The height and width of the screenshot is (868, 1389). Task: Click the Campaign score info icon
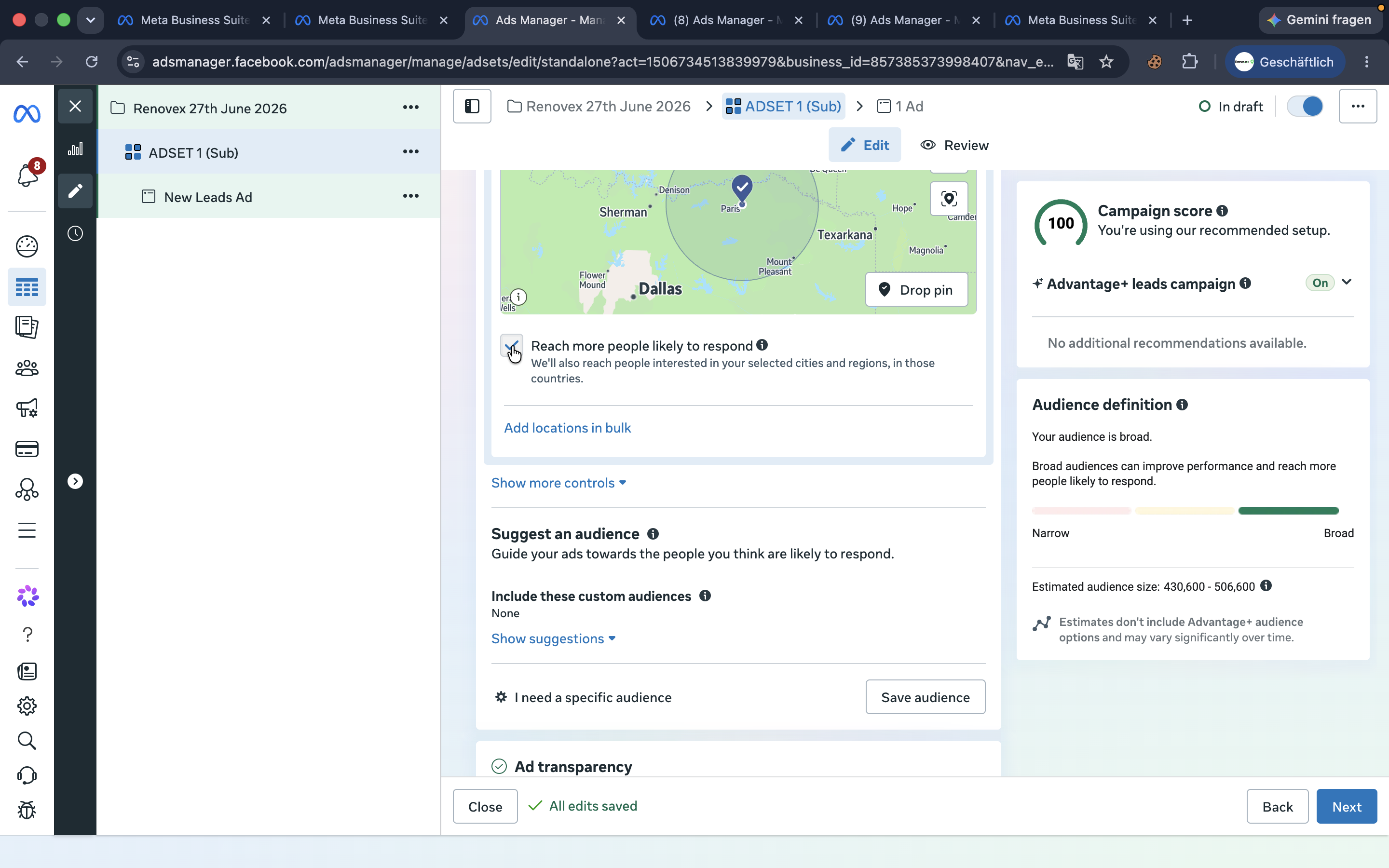[1222, 211]
